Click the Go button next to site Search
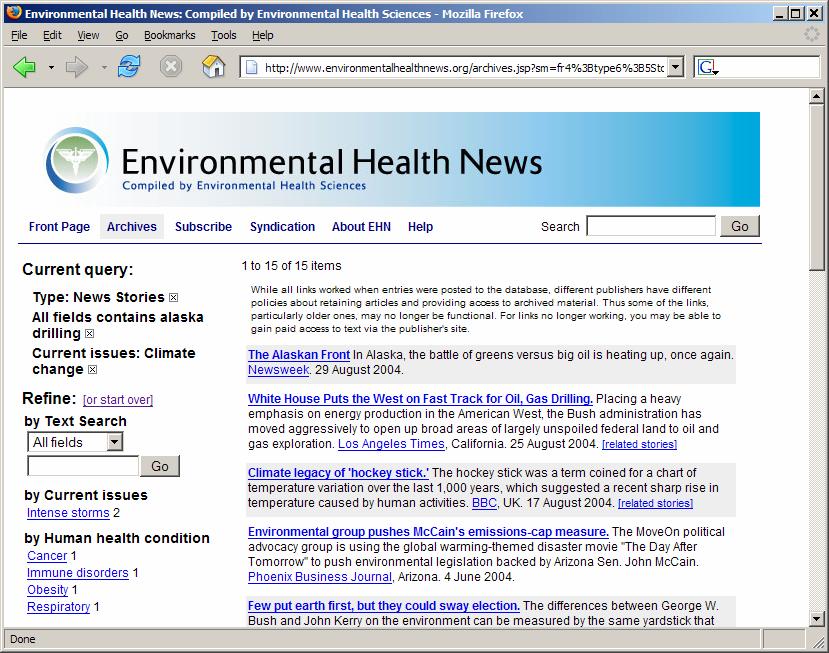 coord(739,226)
